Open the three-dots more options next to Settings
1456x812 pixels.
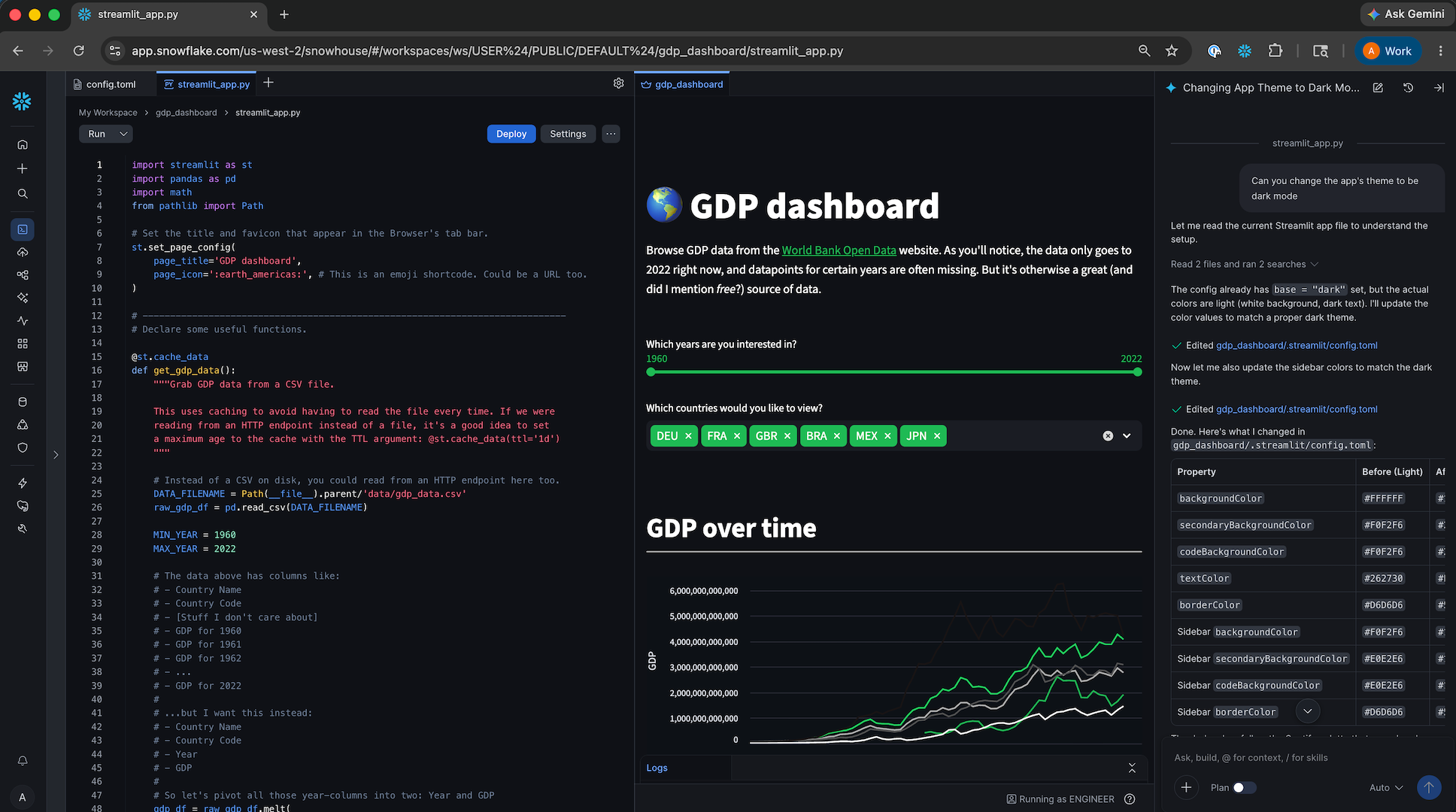tap(611, 134)
